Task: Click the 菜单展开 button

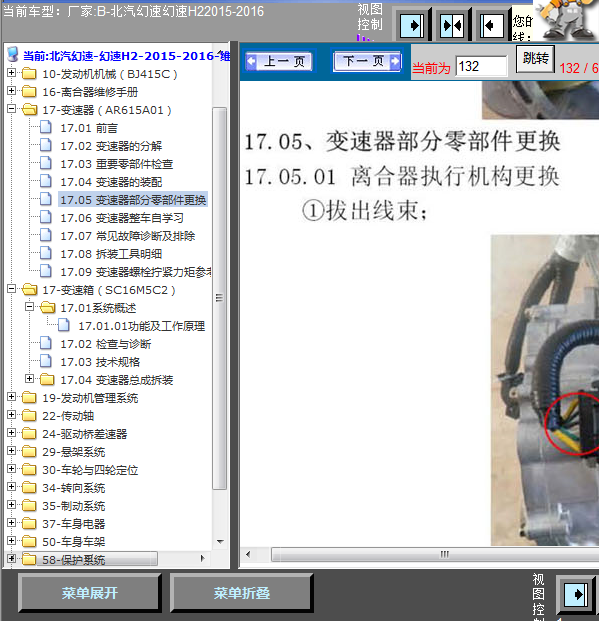Action: pos(90,593)
